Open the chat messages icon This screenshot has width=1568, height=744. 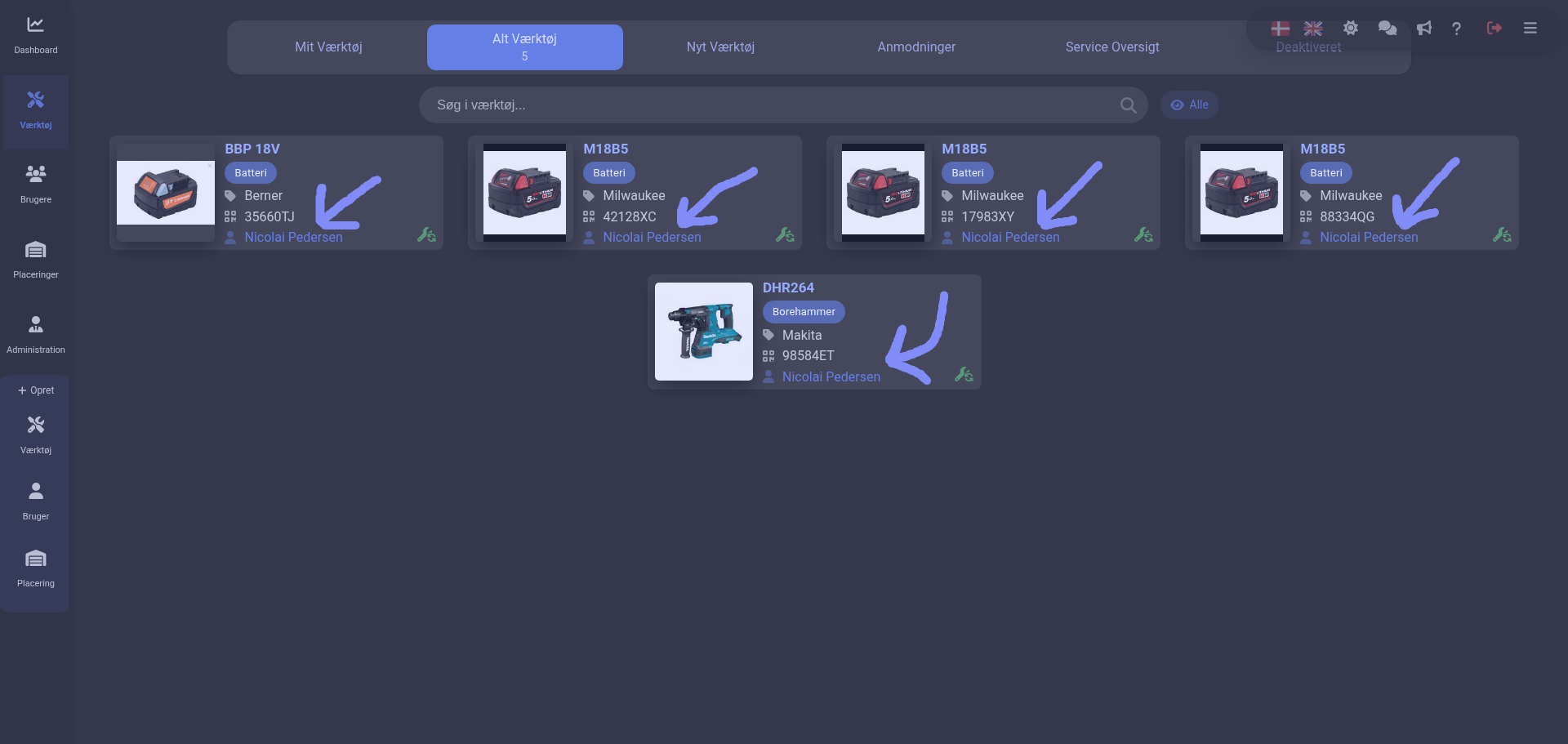pyautogui.click(x=1387, y=29)
